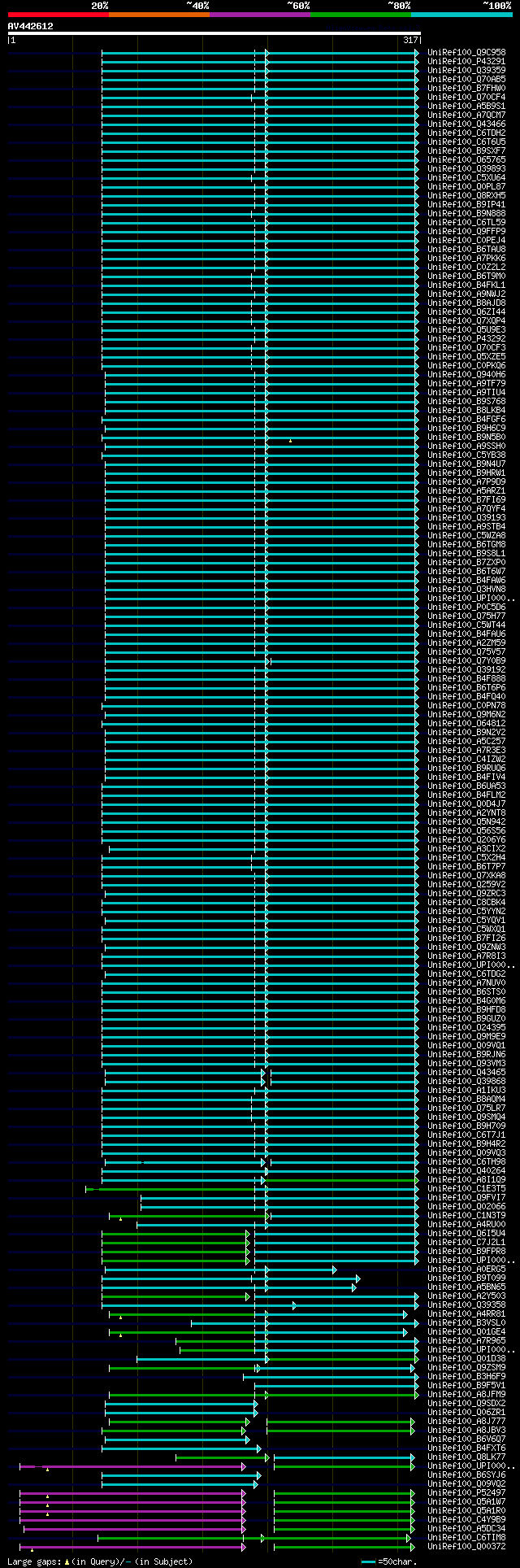
Task: Select hit label UniRef100_A5B9S1
Action: [x=466, y=106]
